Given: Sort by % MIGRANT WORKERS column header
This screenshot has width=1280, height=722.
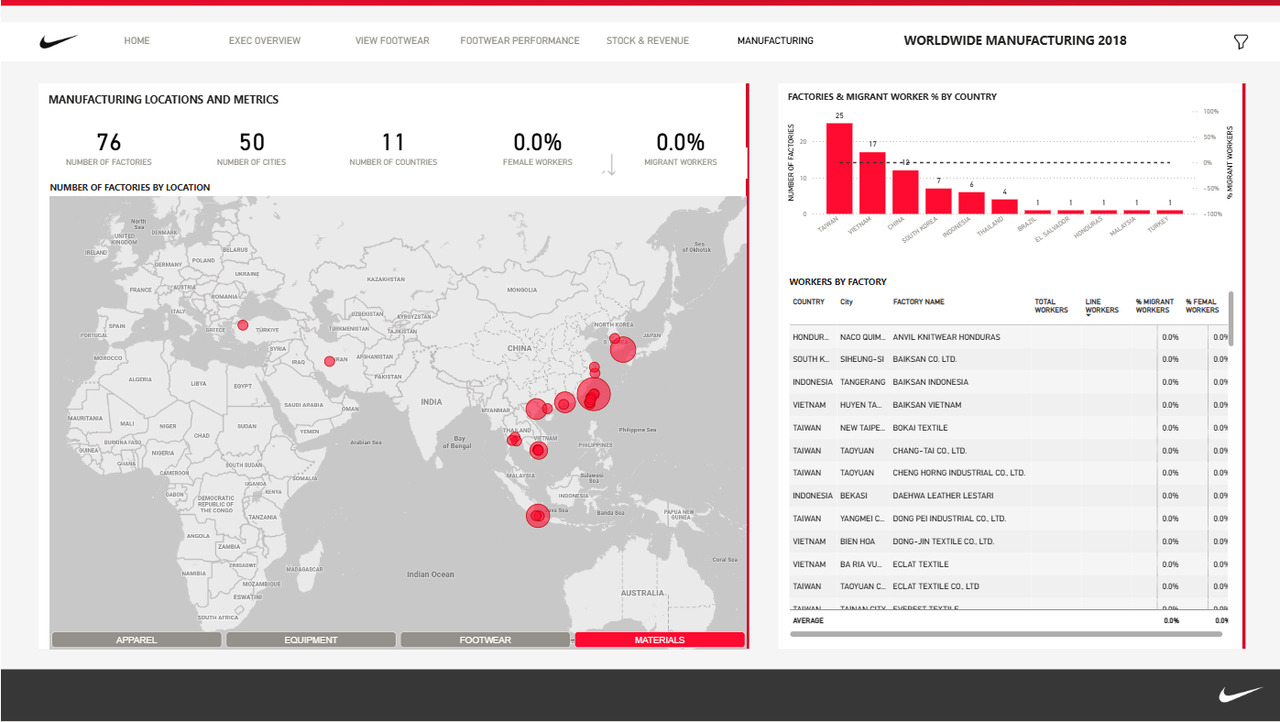Looking at the screenshot, I should pyautogui.click(x=1154, y=306).
